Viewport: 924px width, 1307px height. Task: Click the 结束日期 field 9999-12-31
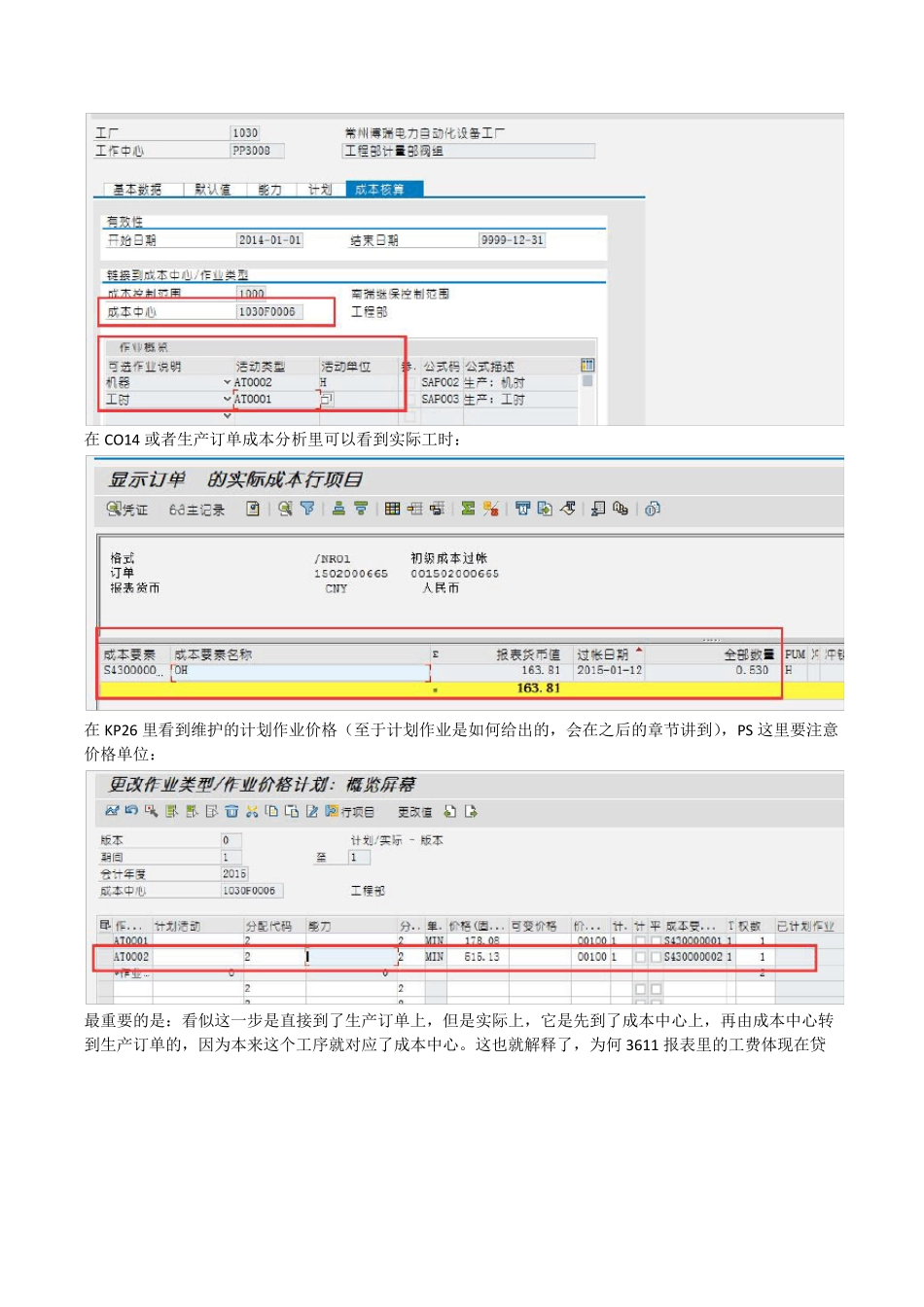point(512,240)
